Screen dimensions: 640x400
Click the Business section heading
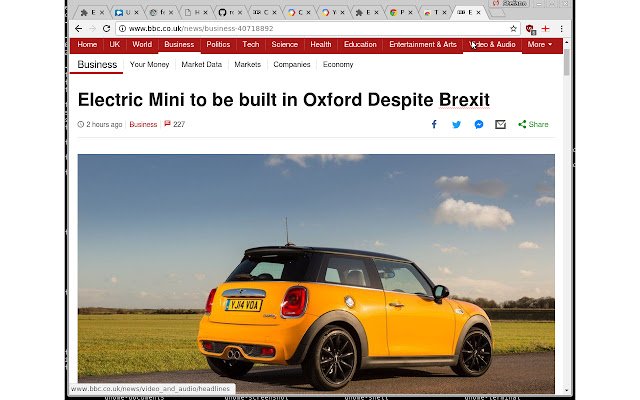[x=97, y=64]
